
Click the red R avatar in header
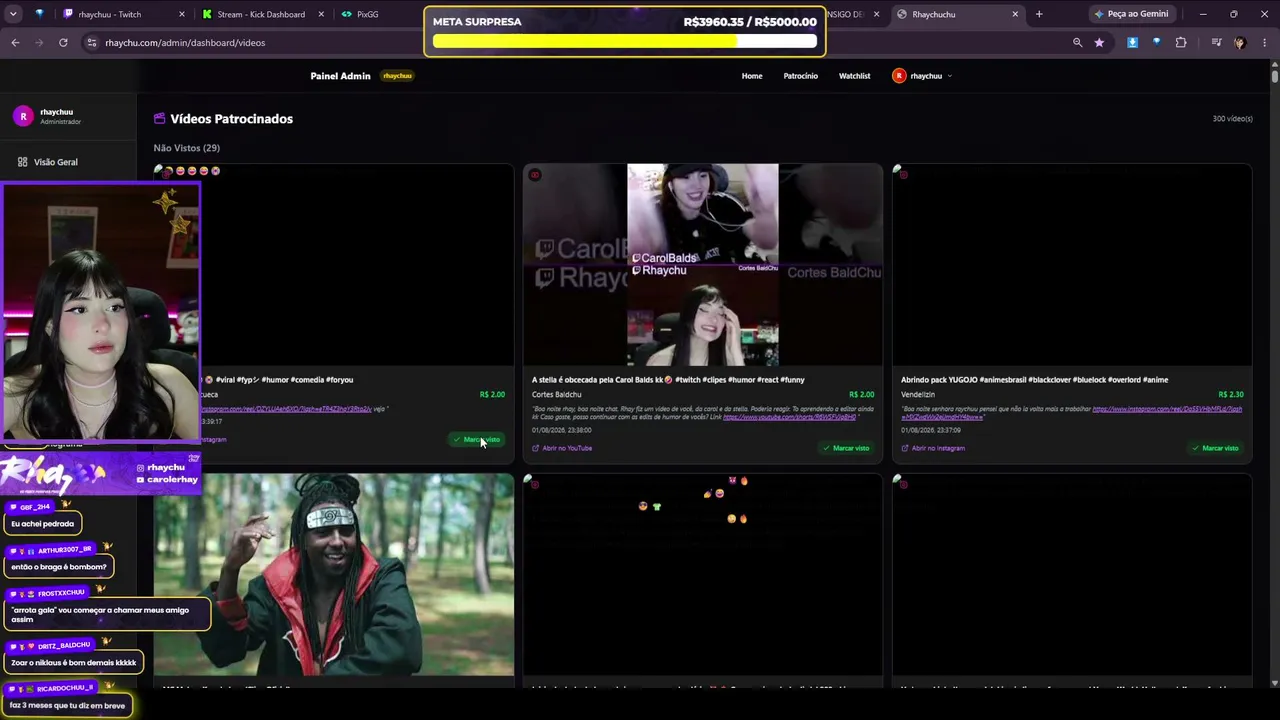[899, 76]
